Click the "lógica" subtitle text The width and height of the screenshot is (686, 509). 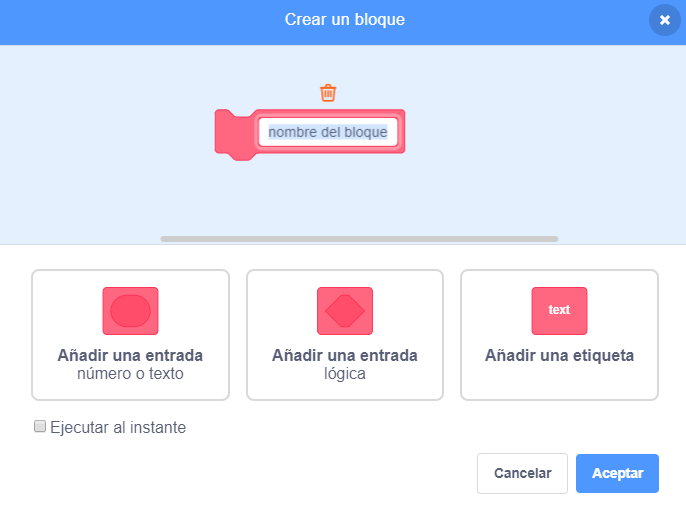345,374
